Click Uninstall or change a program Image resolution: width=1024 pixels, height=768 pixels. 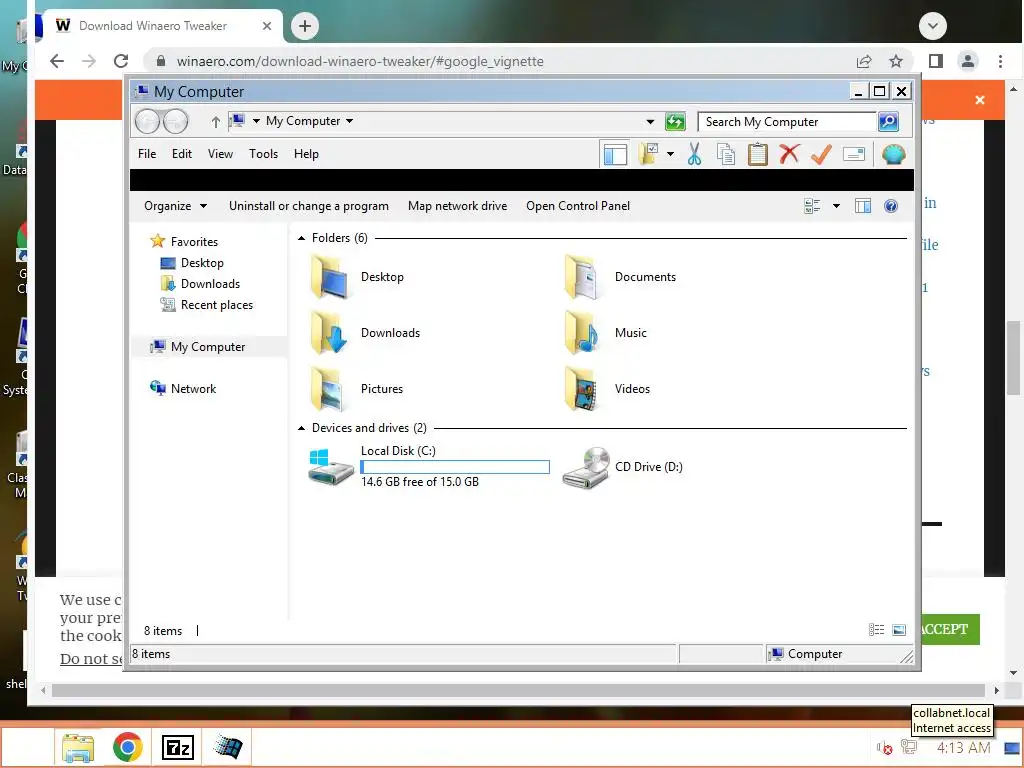coord(308,206)
